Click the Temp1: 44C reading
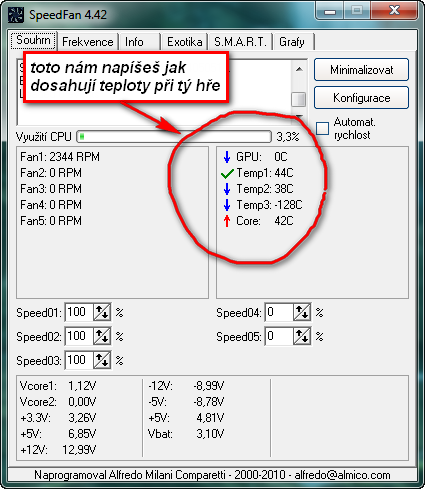This screenshot has height=489, width=425. click(265, 173)
